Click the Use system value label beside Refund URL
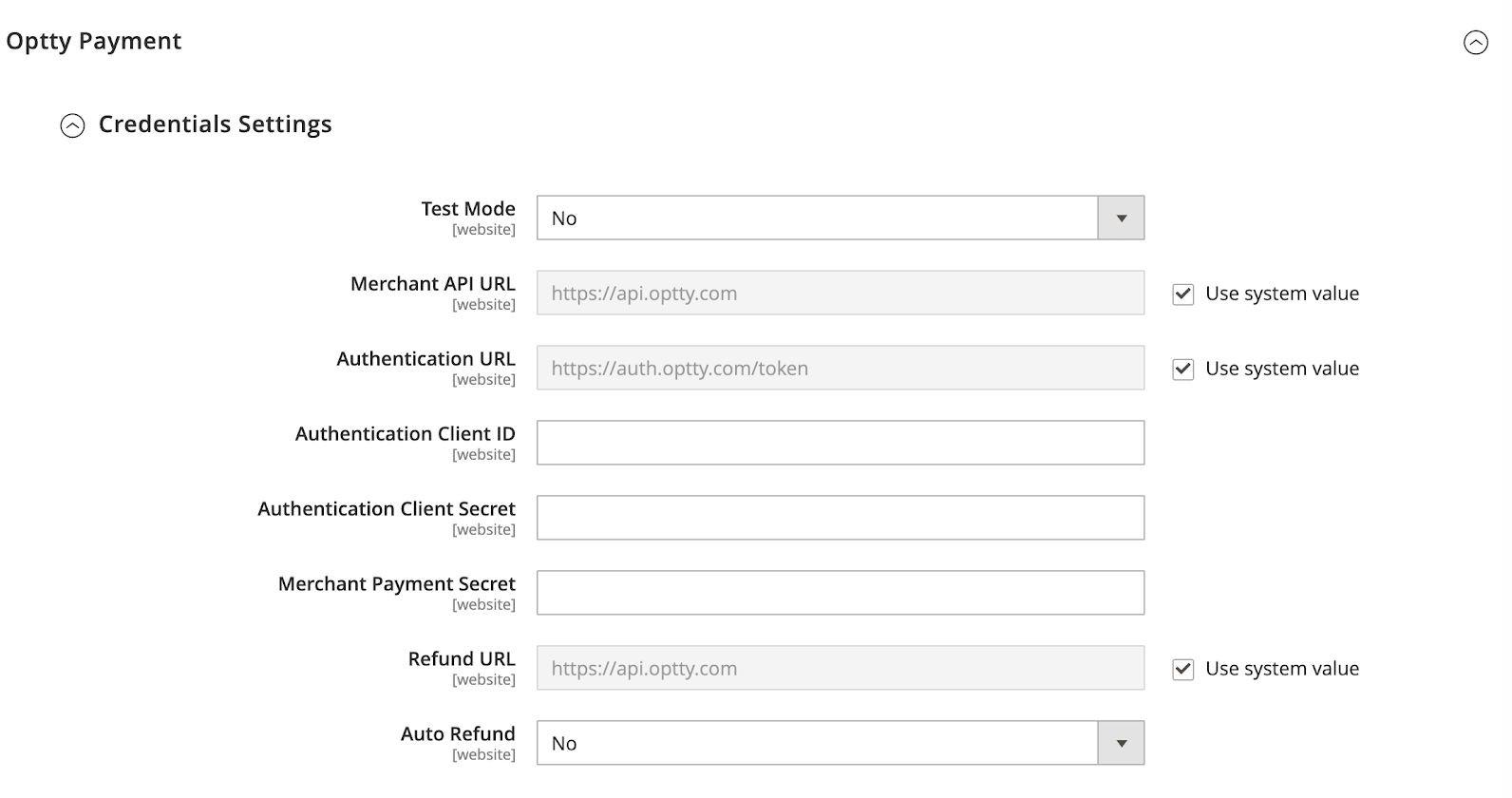This screenshot has height=798, width=1512. 1281,669
